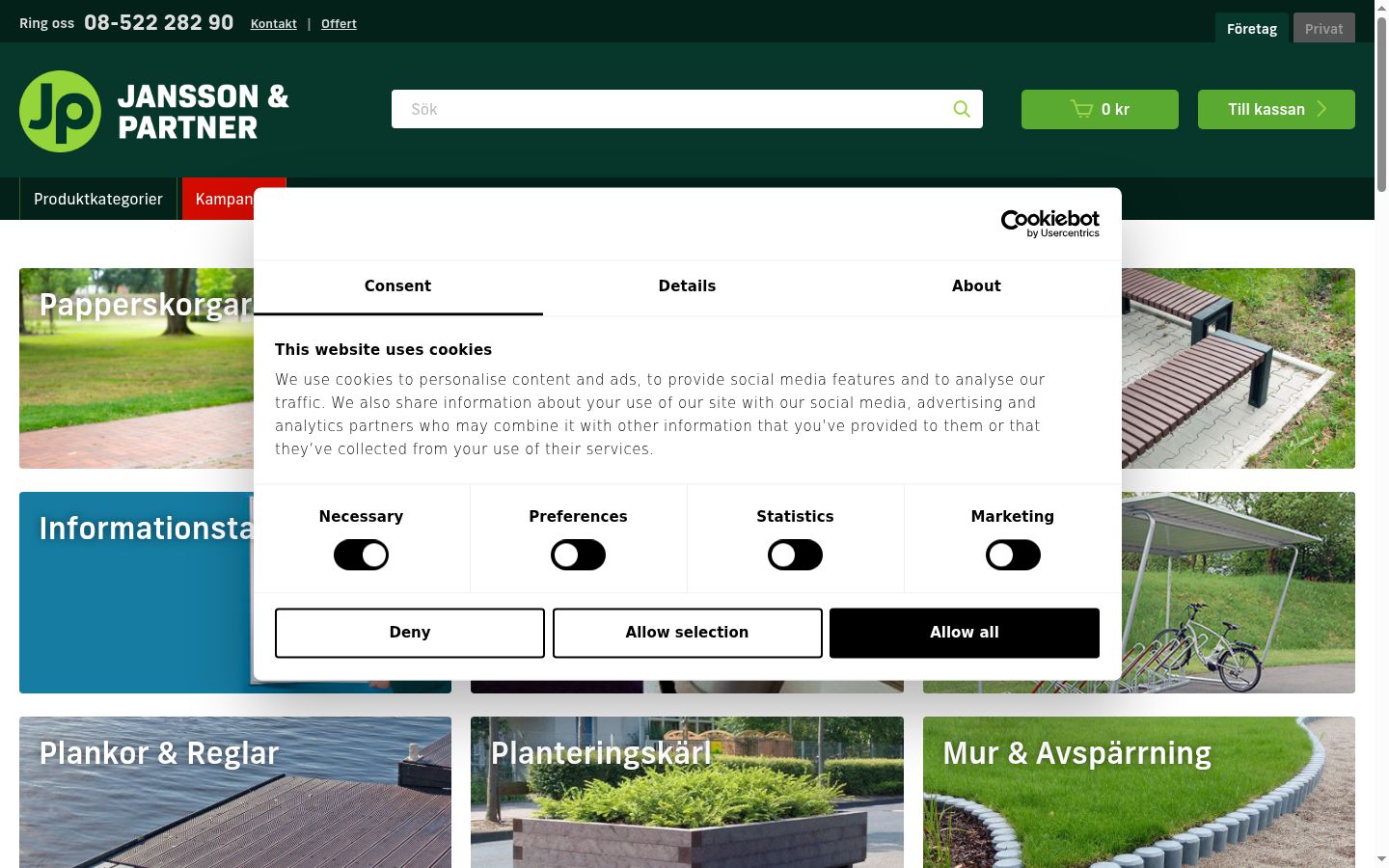
Task: Open the Planteringskärl category tile
Action: coord(687,792)
